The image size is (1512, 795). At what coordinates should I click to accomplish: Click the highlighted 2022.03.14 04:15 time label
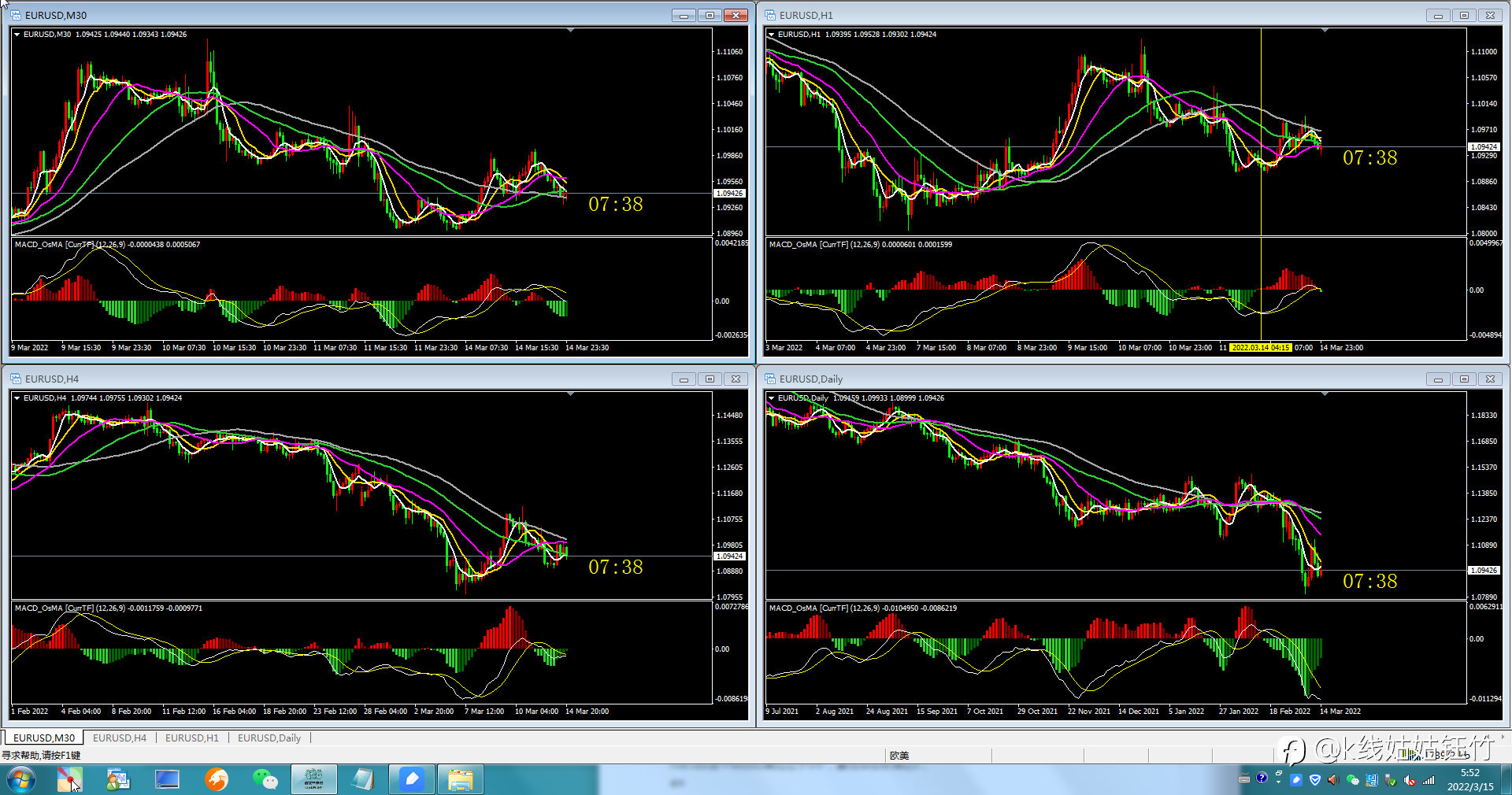tap(1260, 347)
